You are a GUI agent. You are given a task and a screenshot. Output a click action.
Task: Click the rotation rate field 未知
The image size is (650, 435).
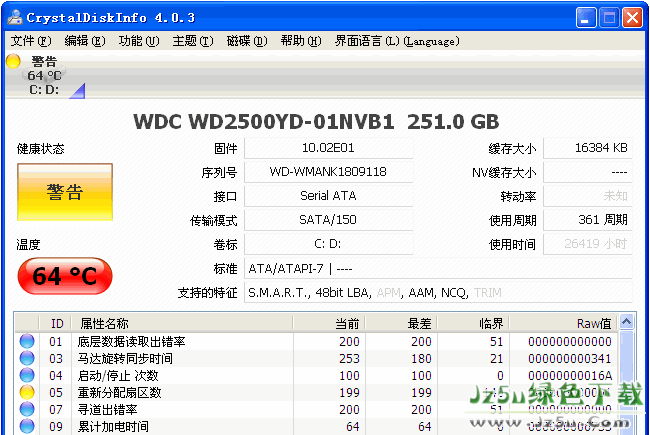click(588, 196)
